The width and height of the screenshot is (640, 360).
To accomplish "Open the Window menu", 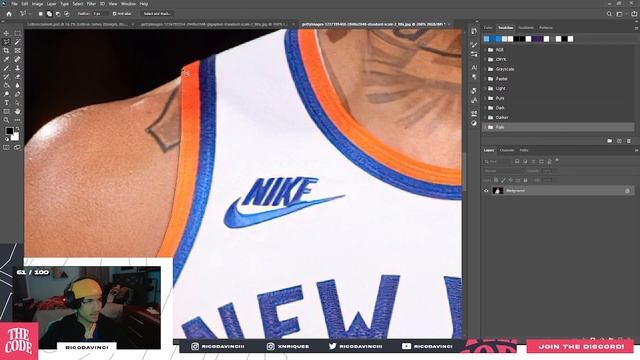I will 129,4.
